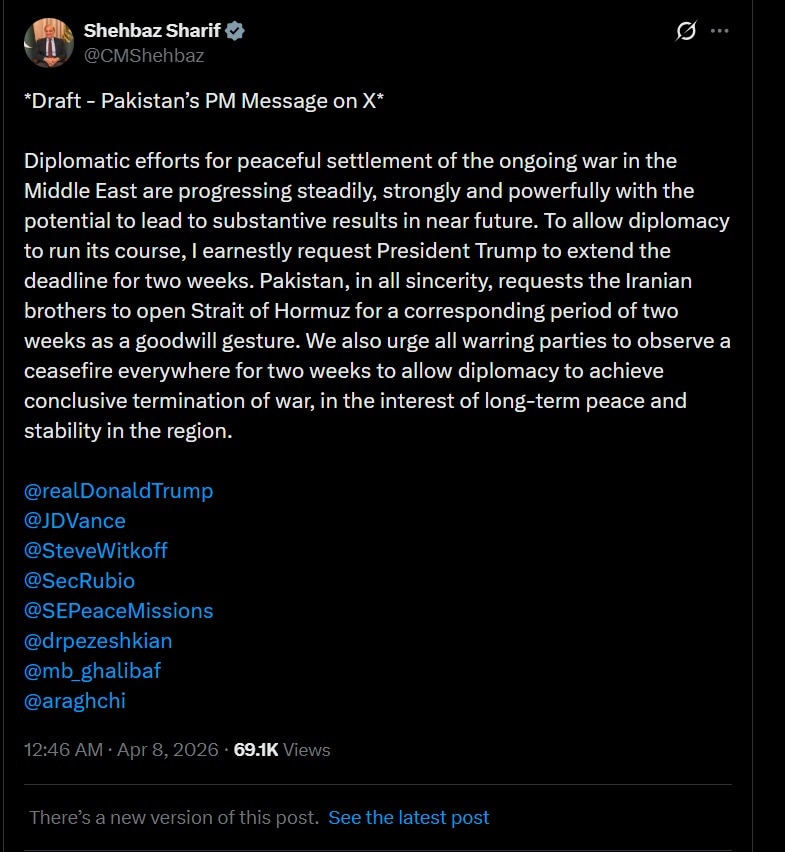The width and height of the screenshot is (785, 852).
Task: Click Shehbaz Sharif's profile avatar
Action: (49, 43)
